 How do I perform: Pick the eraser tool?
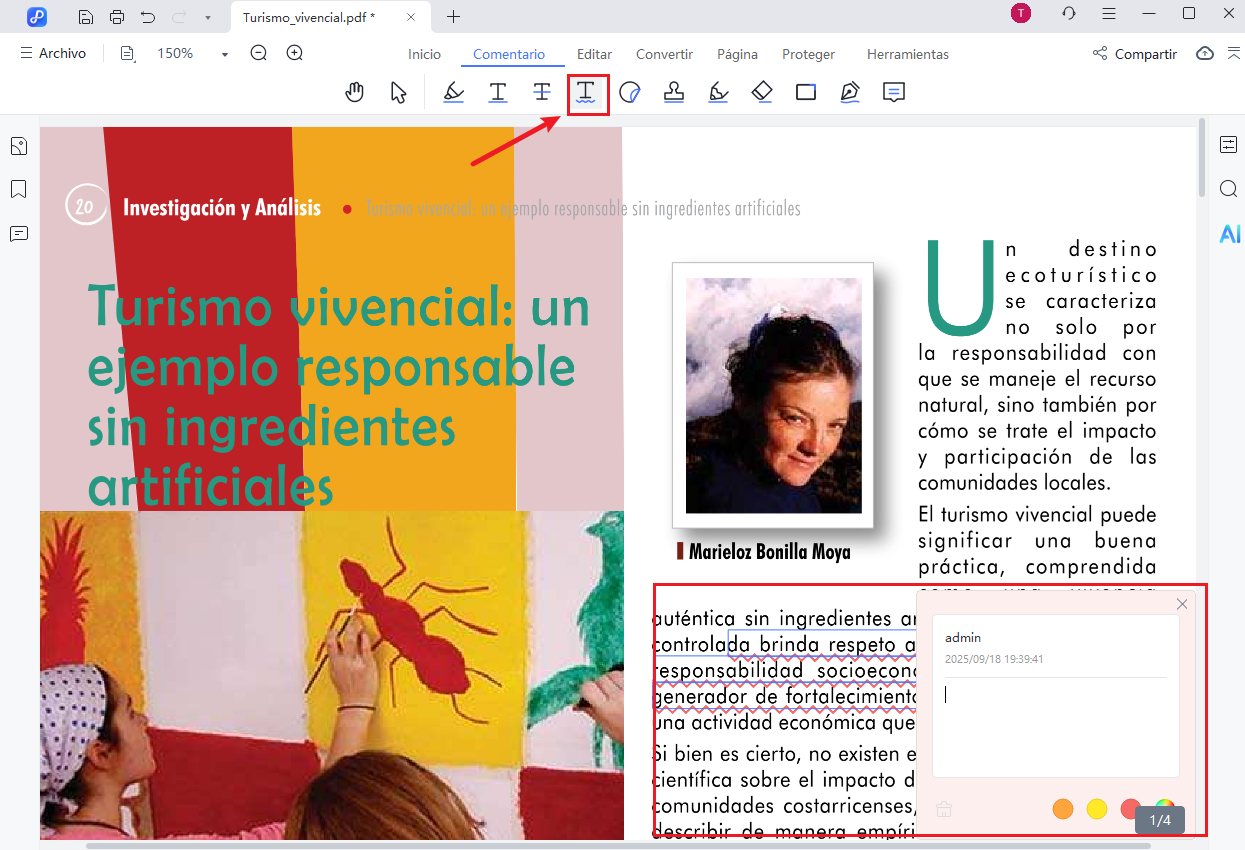(762, 93)
